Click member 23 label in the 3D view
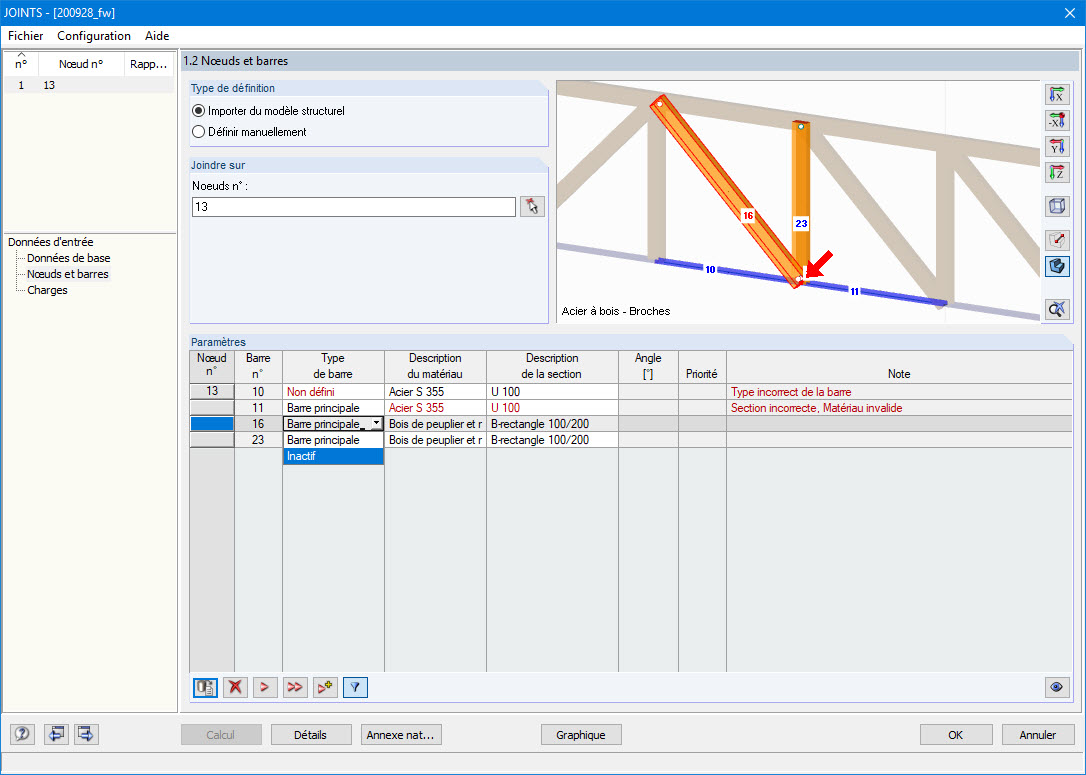 click(x=801, y=223)
